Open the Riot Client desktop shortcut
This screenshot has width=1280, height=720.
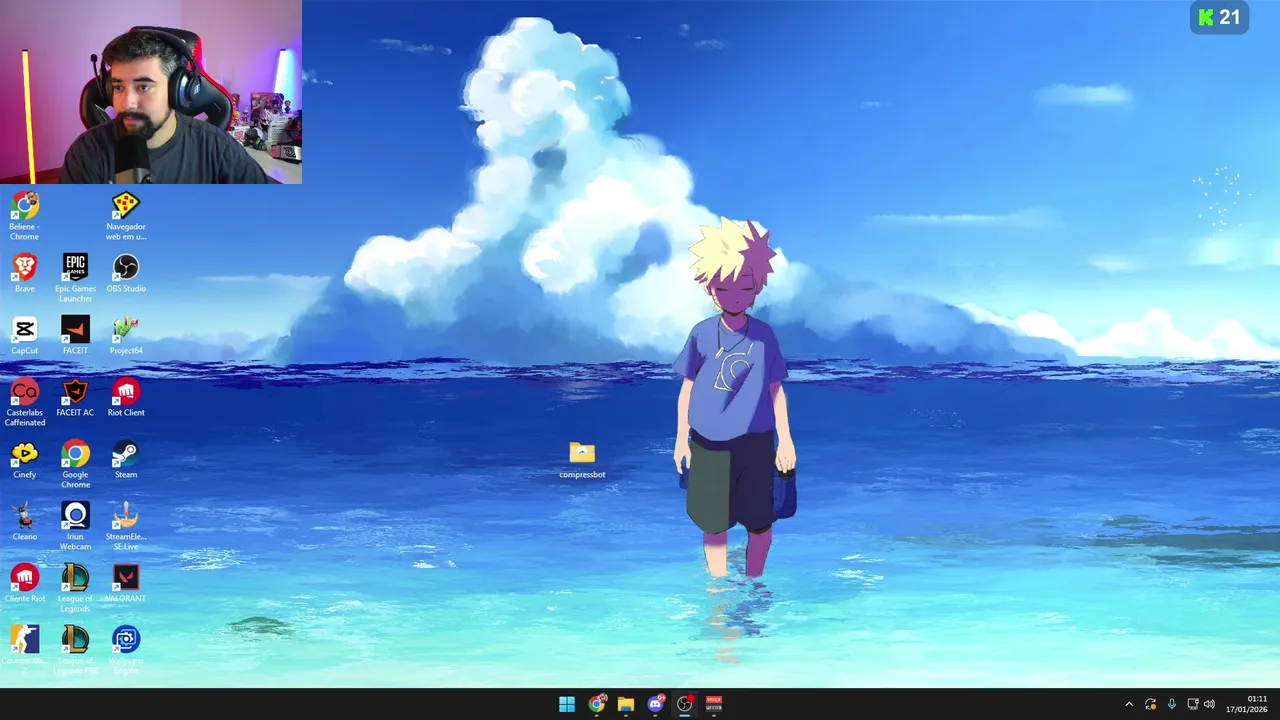[x=126, y=397]
